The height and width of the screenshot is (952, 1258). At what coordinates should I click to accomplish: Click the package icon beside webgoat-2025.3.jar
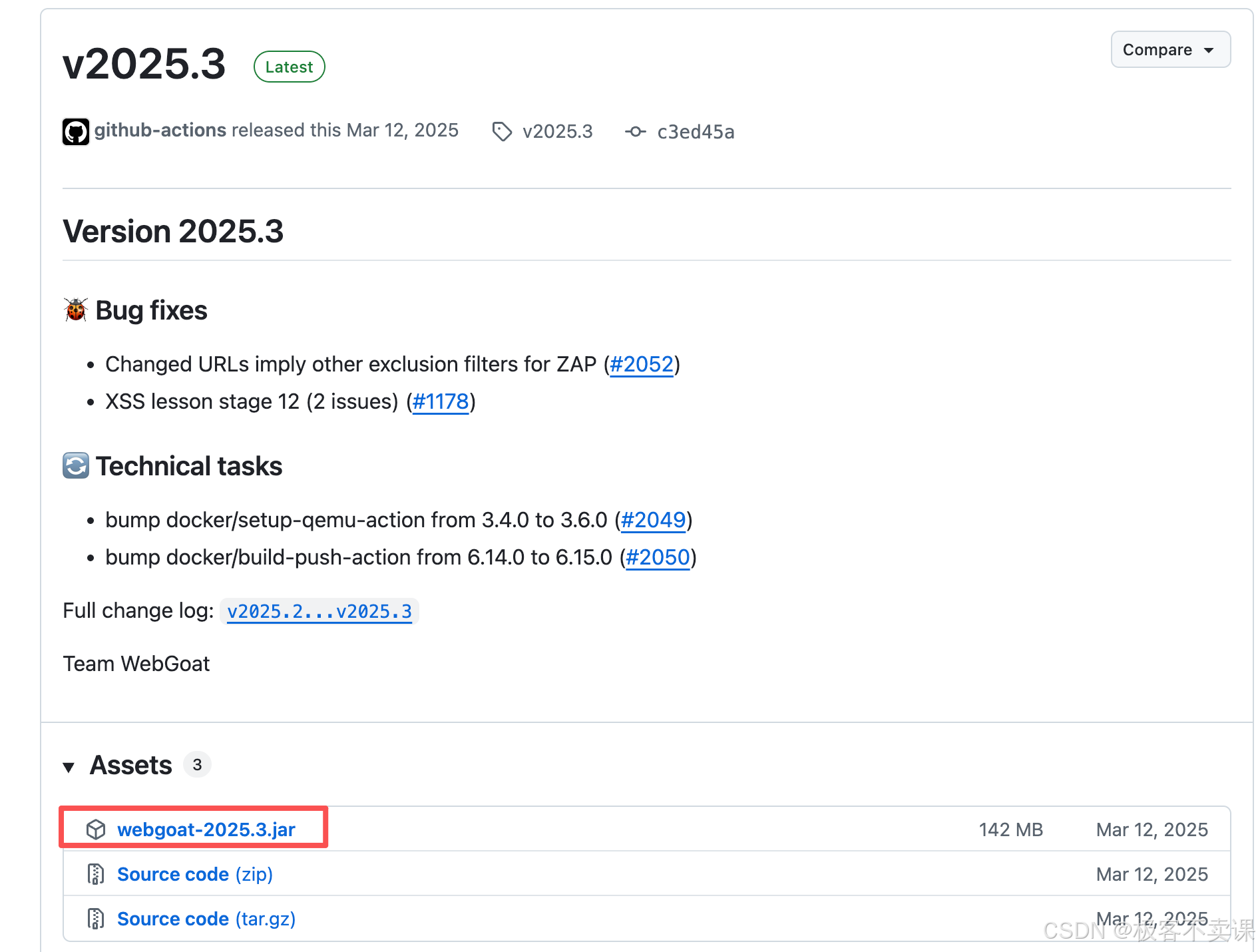click(96, 830)
